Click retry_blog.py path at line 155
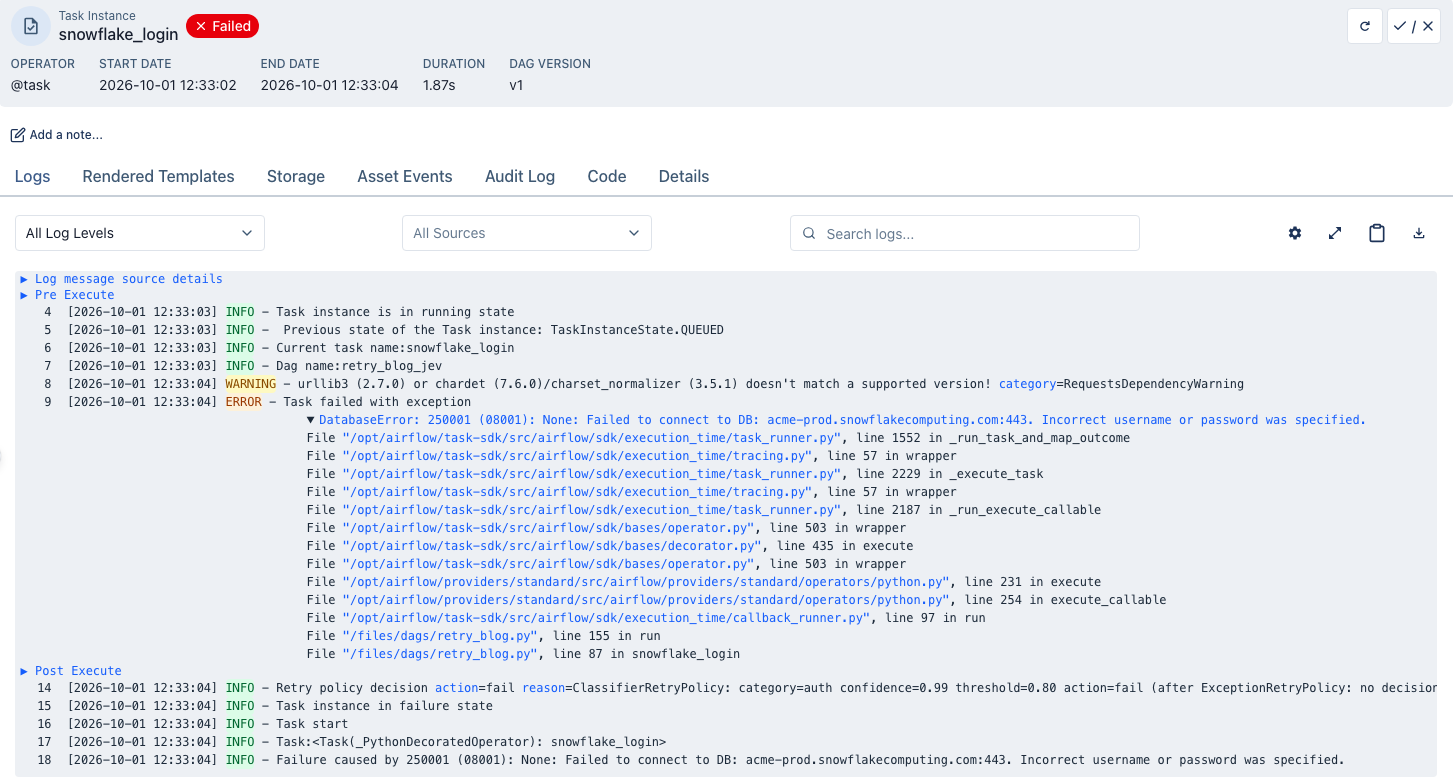This screenshot has height=780, width=1455. 442,636
